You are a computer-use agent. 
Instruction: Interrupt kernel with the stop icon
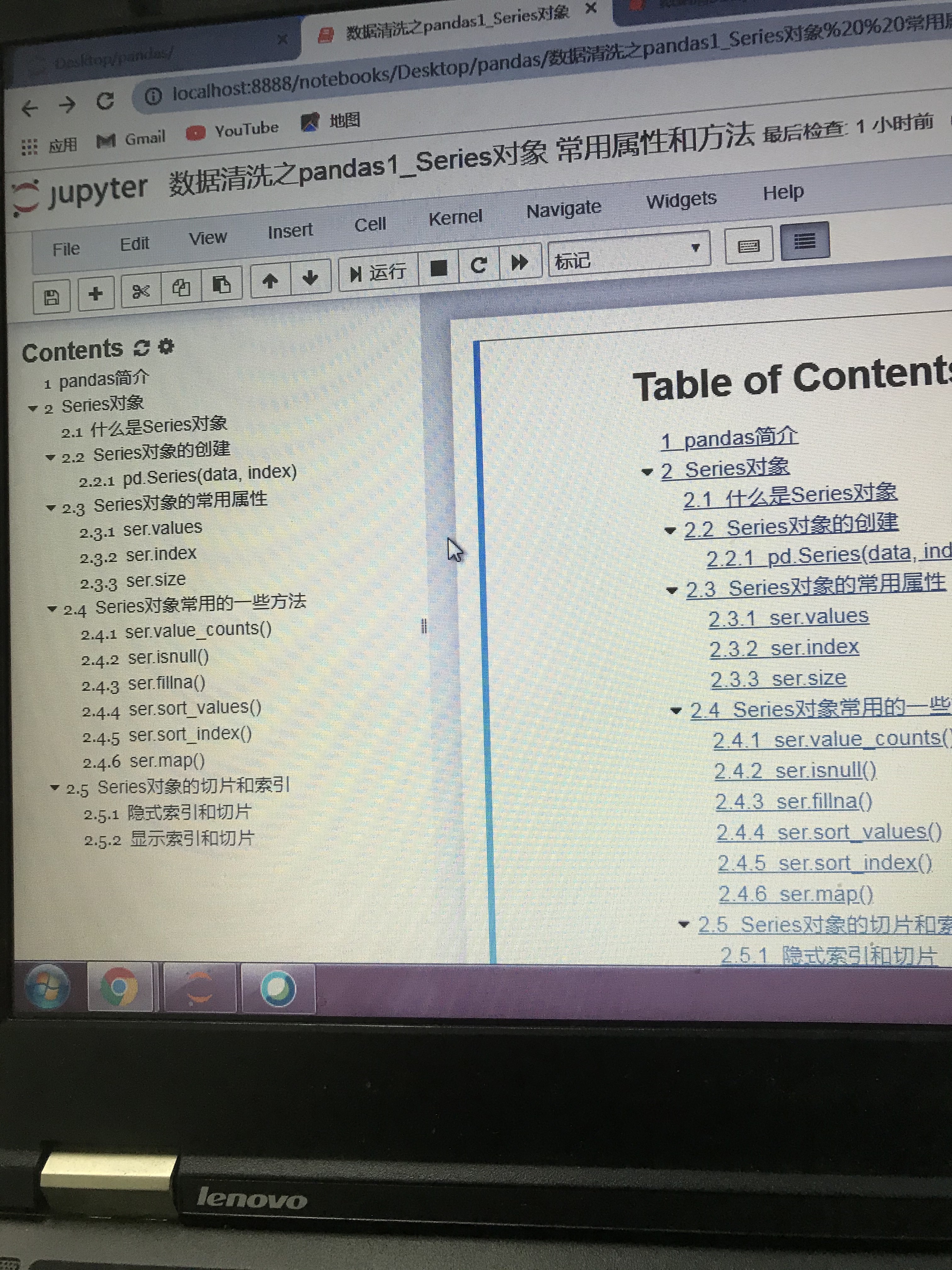point(439,267)
